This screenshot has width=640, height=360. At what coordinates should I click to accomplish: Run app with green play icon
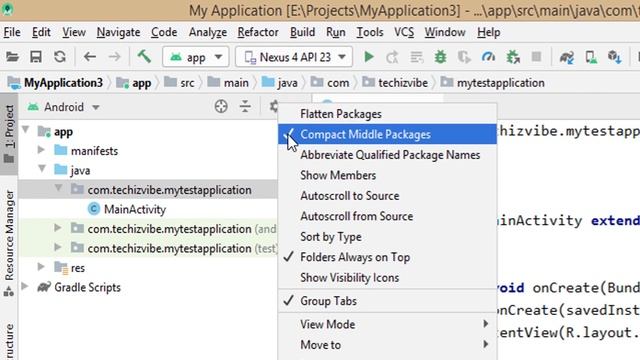[369, 57]
